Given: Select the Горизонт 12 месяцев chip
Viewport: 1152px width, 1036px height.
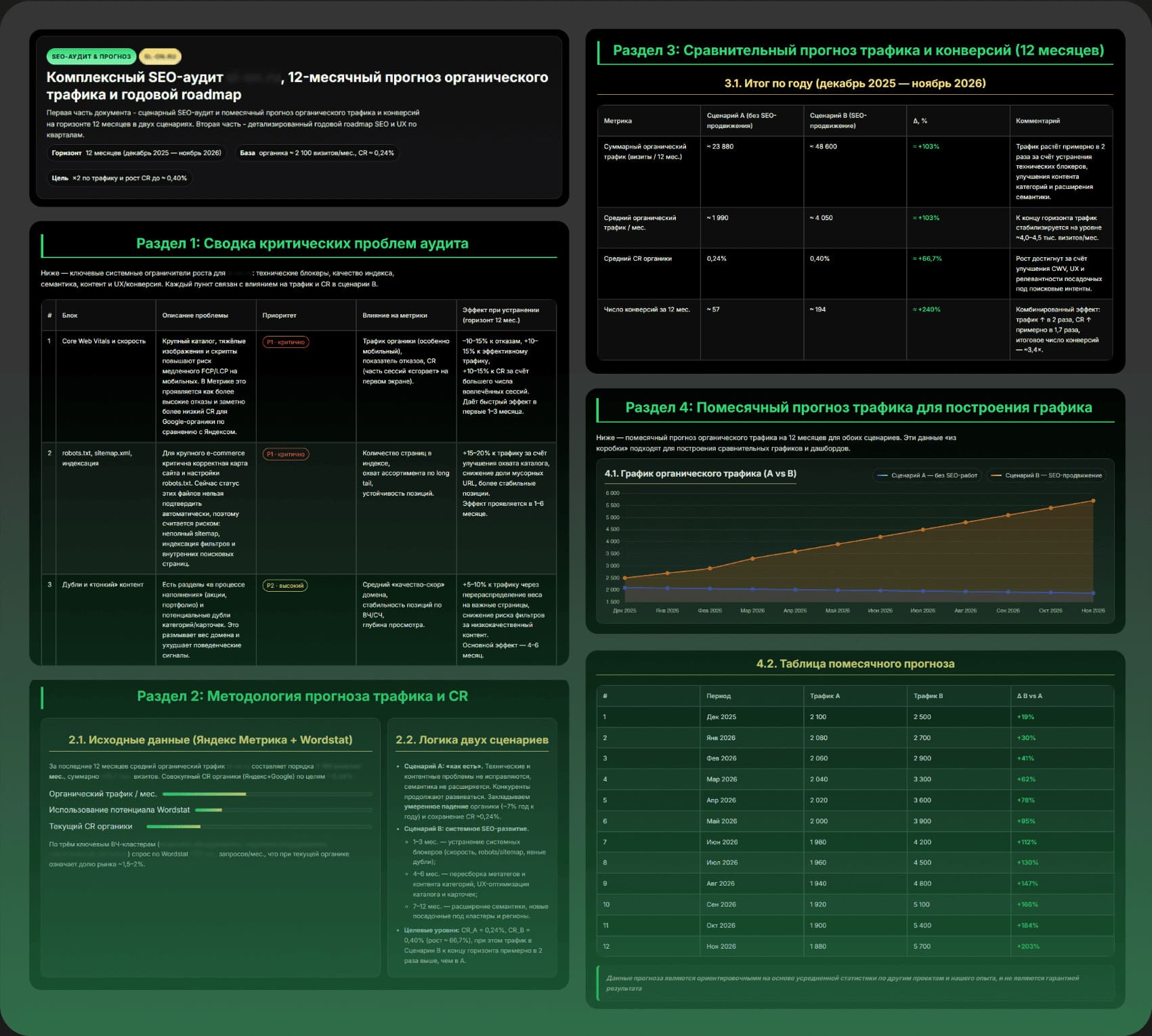Looking at the screenshot, I should 137,153.
